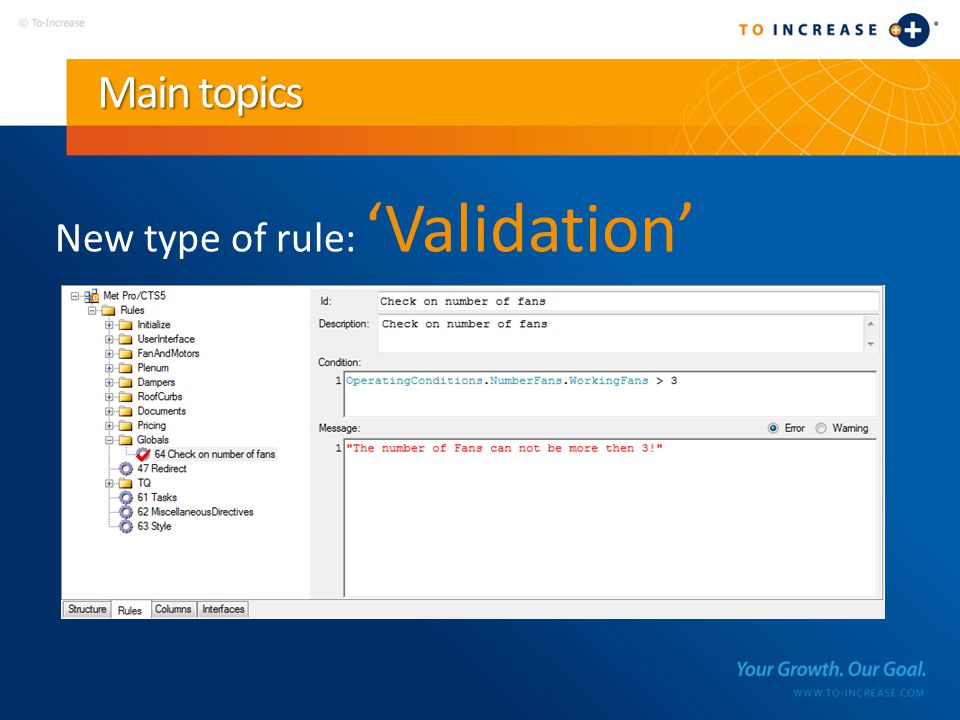Click the Initialize folder icon
Image resolution: width=960 pixels, height=720 pixels.
click(126, 325)
